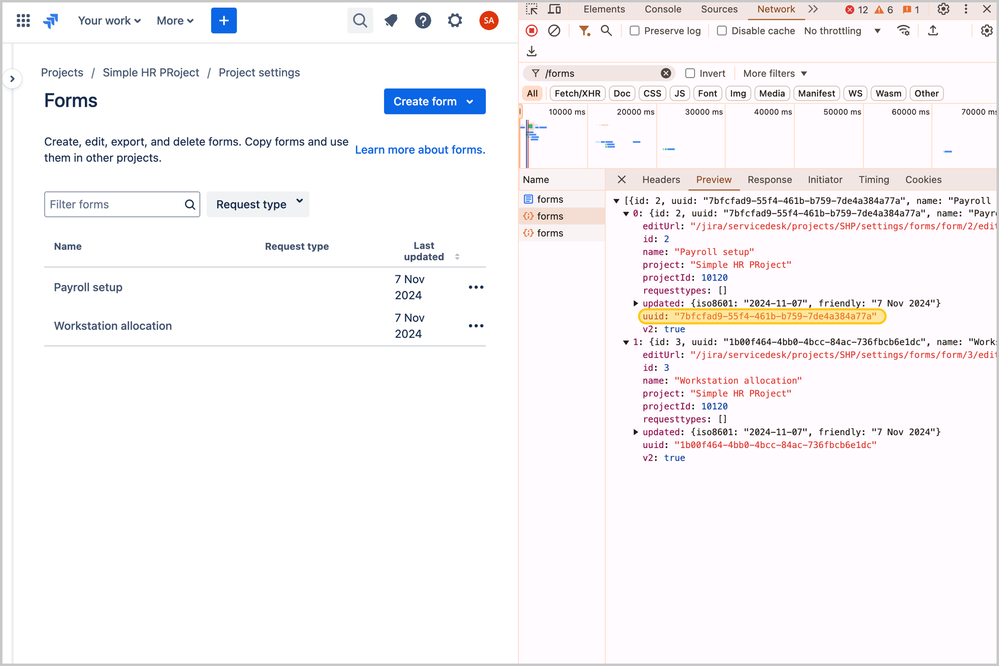
Task: Open the Request type dropdown
Action: click(258, 204)
